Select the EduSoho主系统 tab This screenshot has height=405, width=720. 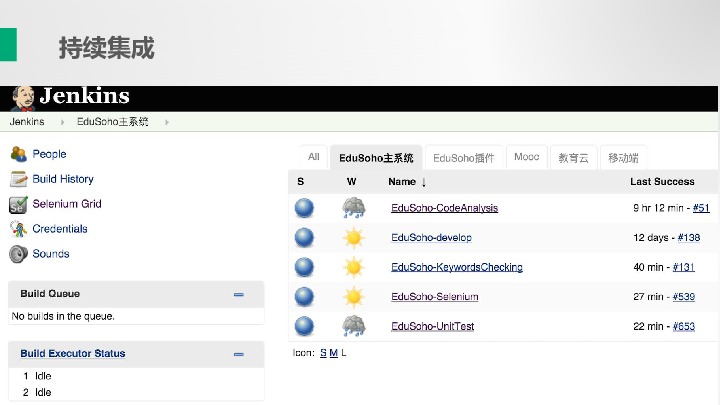point(376,158)
